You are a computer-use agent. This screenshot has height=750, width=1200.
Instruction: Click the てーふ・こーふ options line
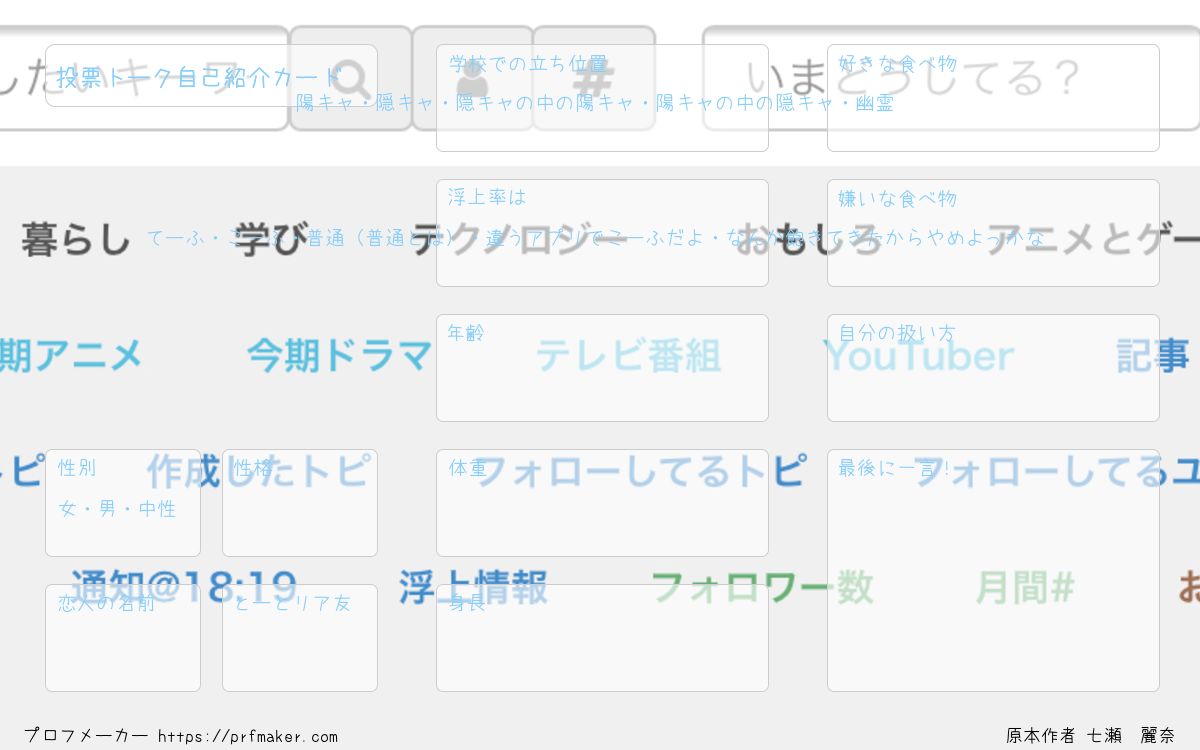click(596, 238)
